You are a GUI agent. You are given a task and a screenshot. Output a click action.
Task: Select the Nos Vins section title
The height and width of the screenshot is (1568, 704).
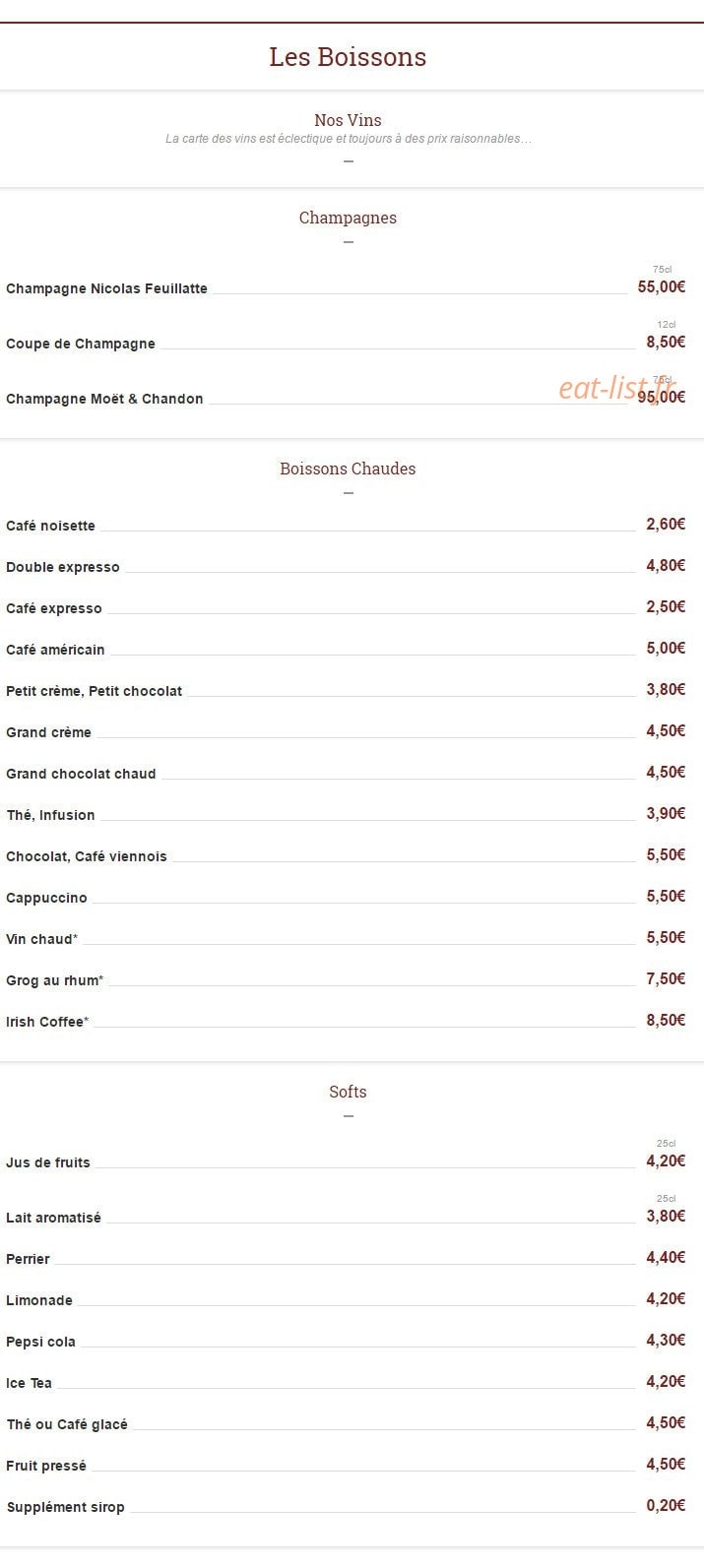348,120
